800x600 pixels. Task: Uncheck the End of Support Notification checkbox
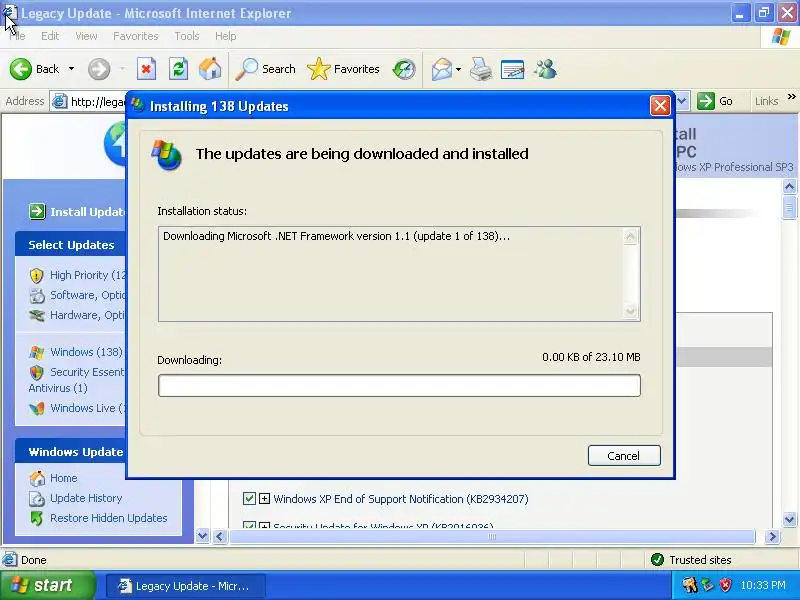[x=249, y=498]
